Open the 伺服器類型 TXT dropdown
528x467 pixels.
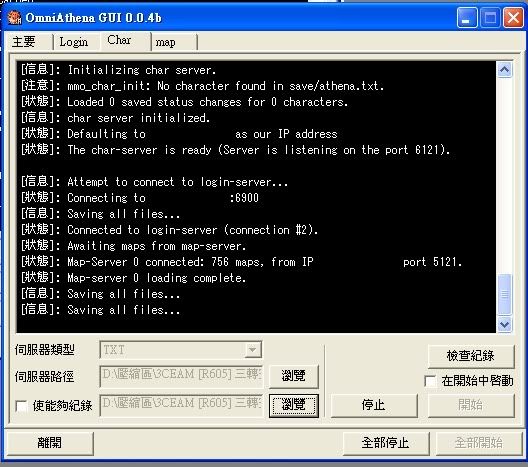180,350
